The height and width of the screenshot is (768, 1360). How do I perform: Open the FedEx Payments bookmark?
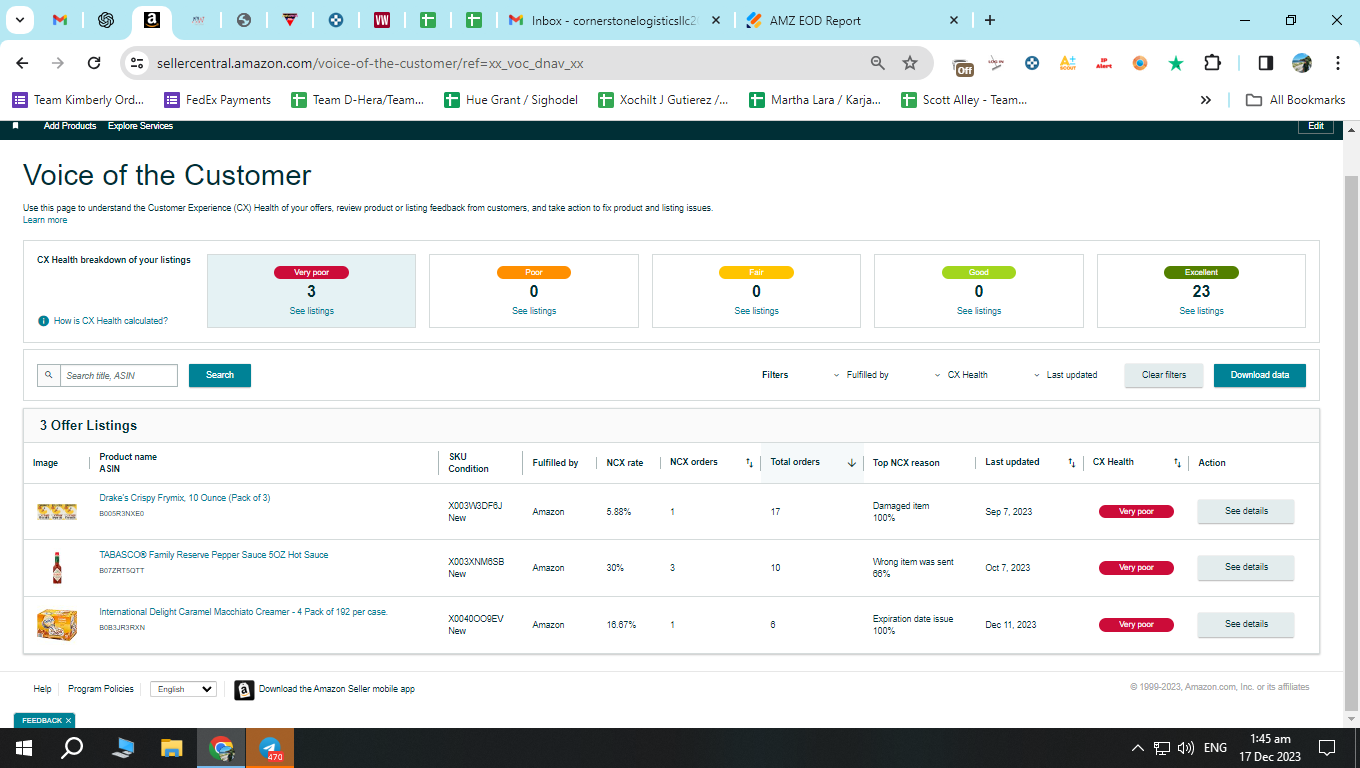[218, 100]
